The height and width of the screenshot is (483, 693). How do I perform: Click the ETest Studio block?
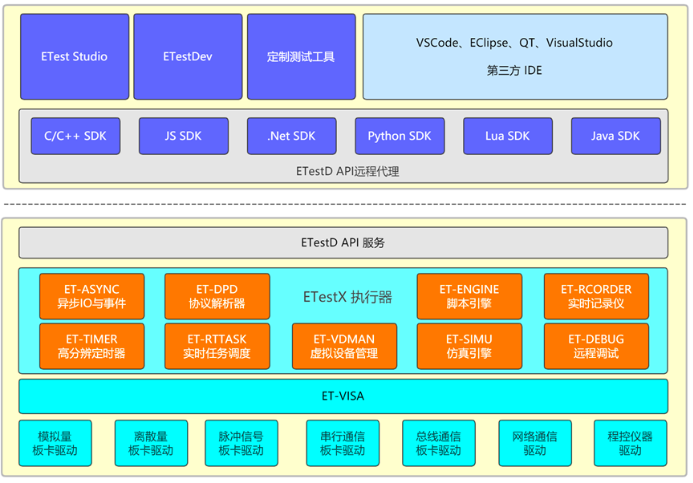[x=74, y=57]
